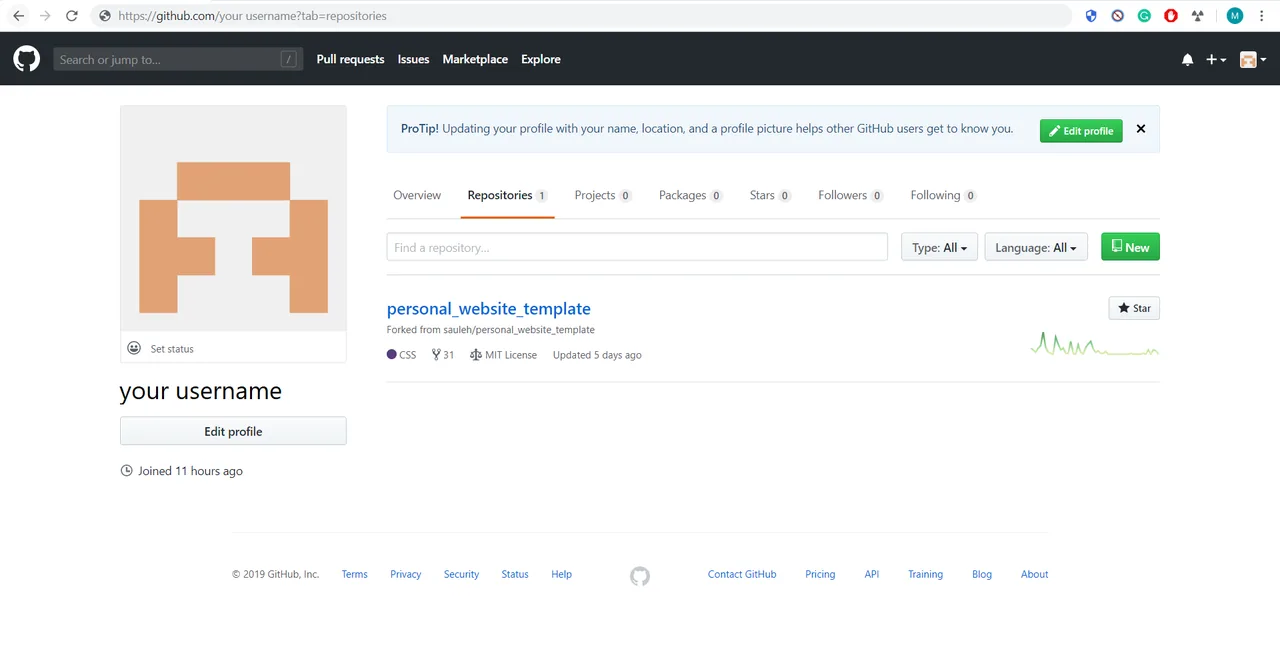This screenshot has height=657, width=1280.
Task: Dismiss the ProTip banner with the X
Action: [1141, 129]
